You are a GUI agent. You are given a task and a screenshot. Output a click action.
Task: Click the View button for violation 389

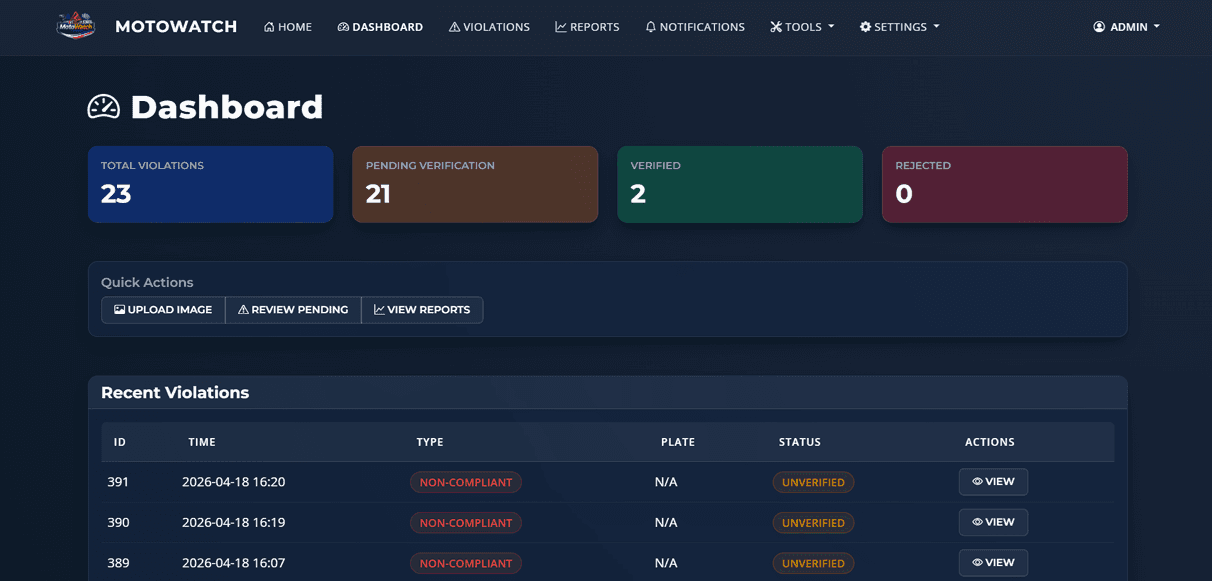coord(993,563)
